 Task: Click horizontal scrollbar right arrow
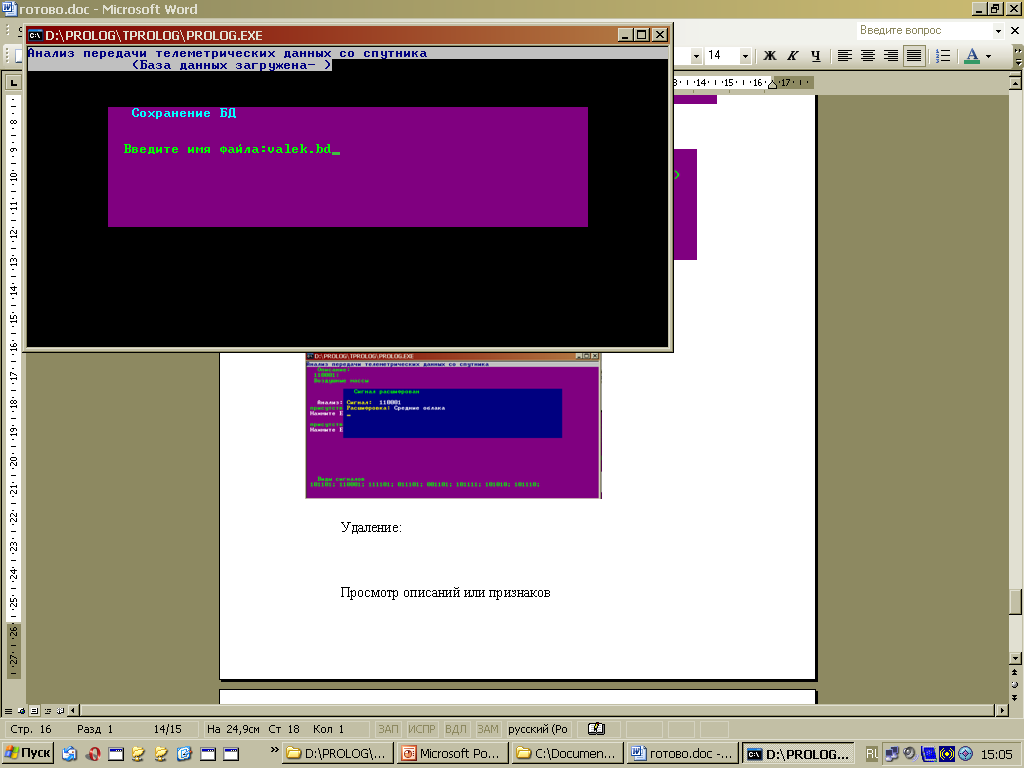(1002, 711)
